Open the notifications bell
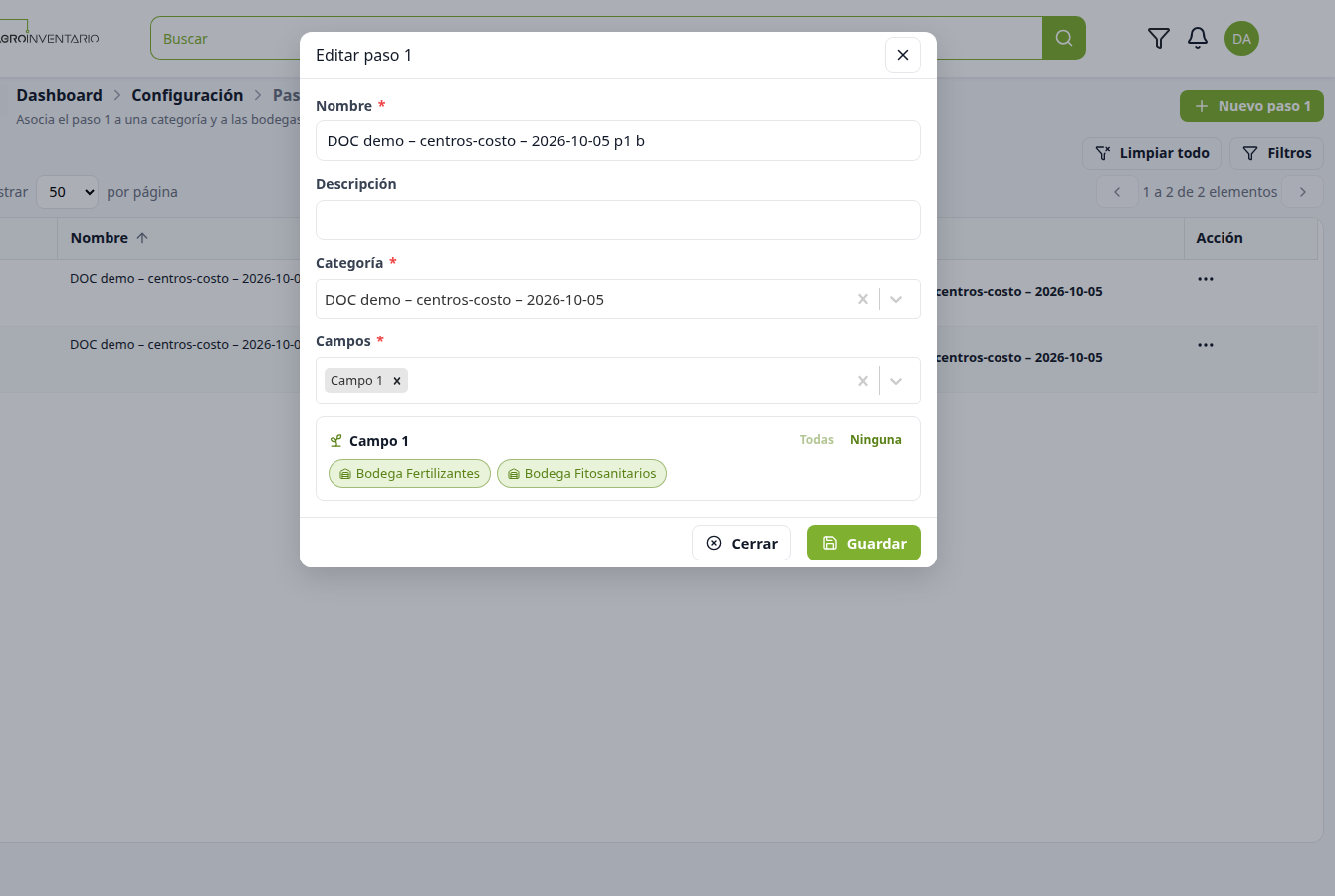This screenshot has height=896, width=1335. pyautogui.click(x=1198, y=38)
